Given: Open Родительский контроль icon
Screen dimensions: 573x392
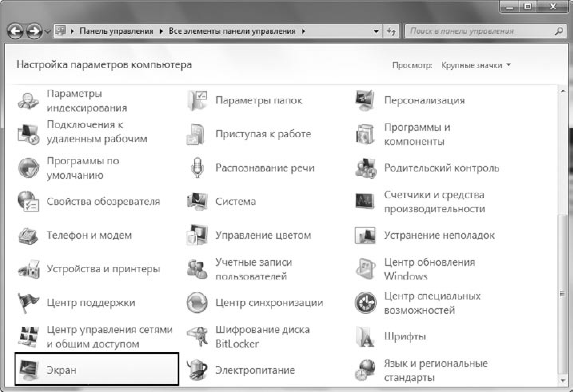Looking at the screenshot, I should point(365,168).
